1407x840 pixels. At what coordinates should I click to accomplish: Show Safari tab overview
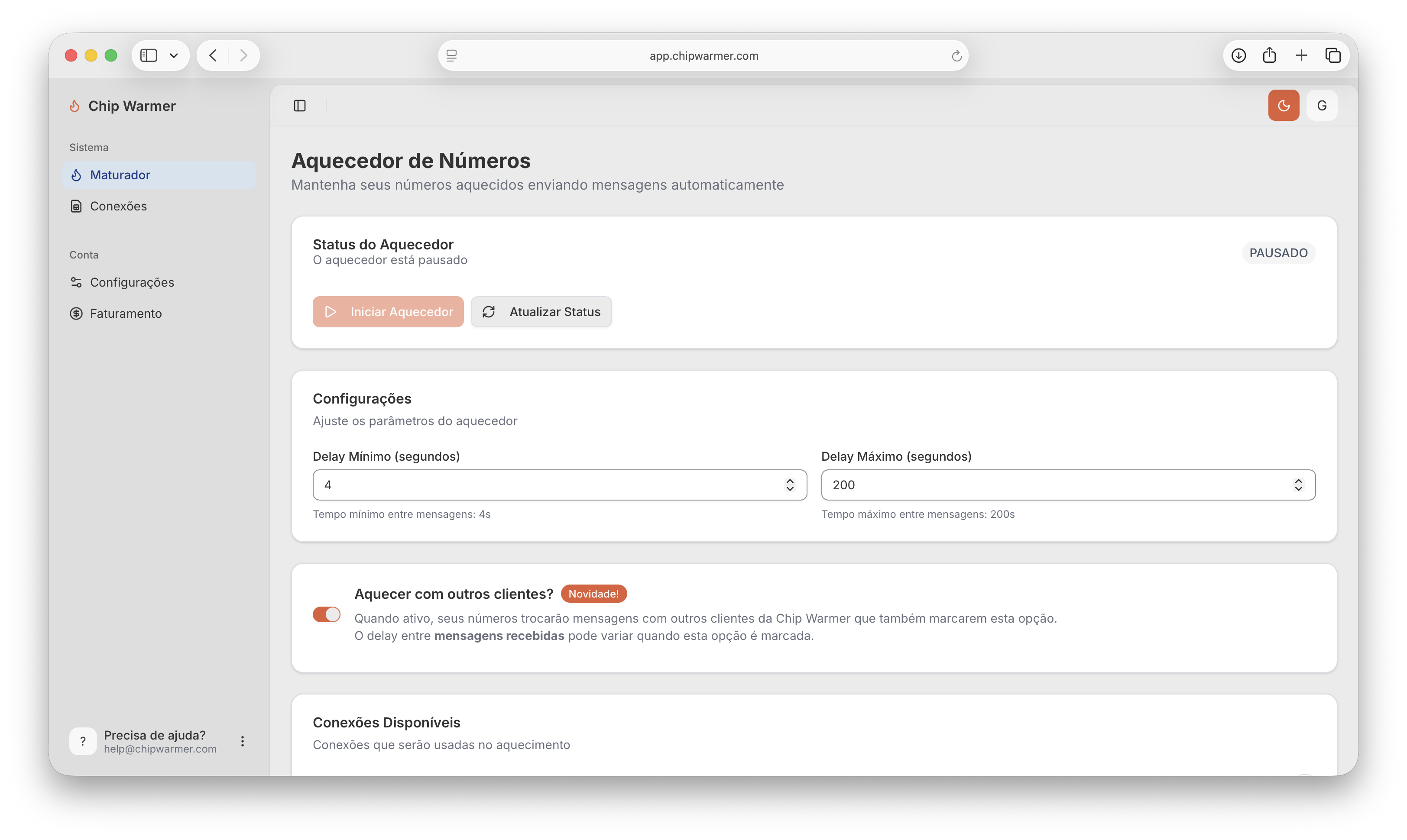(1333, 55)
